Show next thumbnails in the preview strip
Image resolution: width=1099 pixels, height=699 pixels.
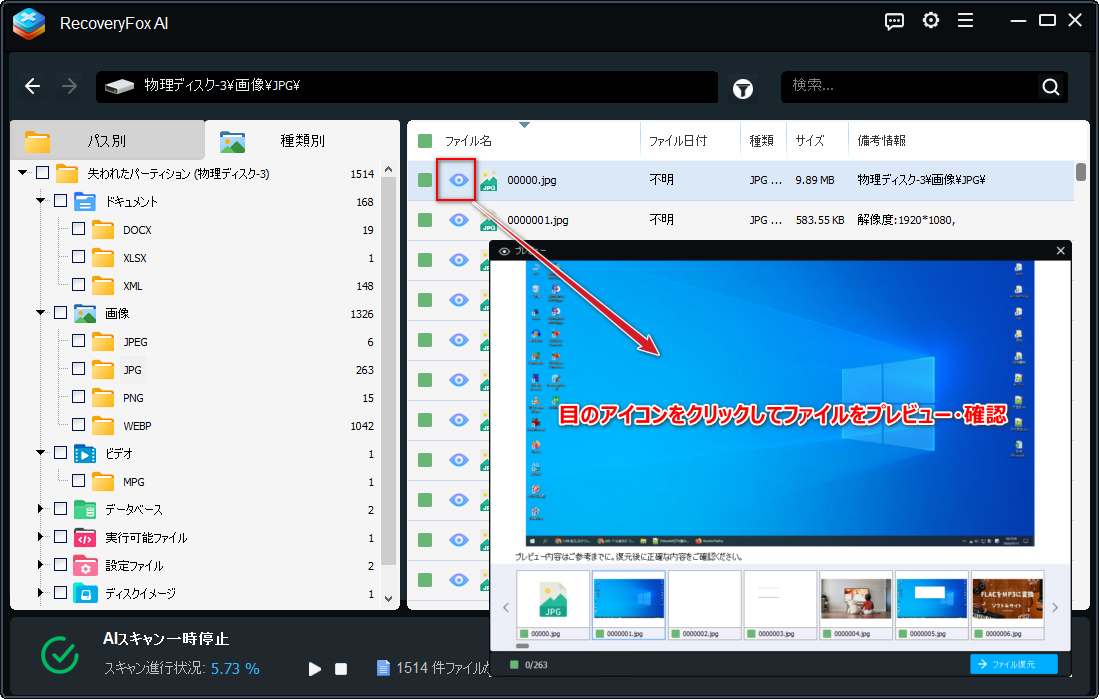[x=1055, y=608]
